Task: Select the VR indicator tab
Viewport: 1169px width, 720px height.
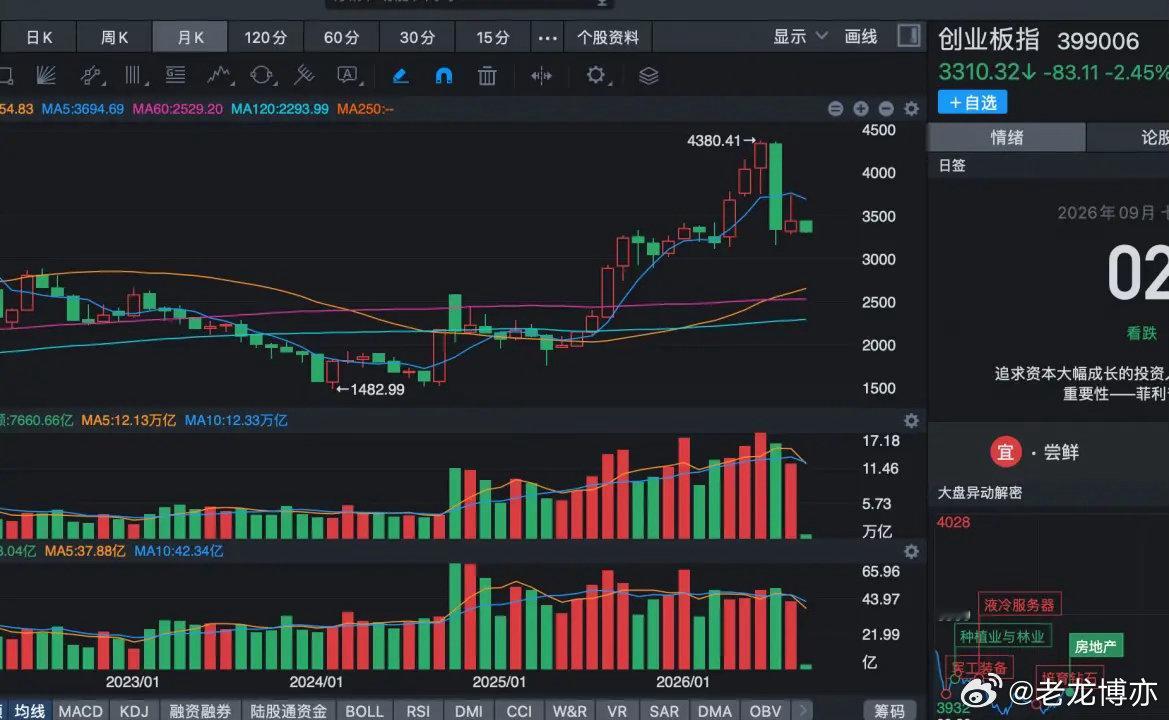Action: pos(617,711)
